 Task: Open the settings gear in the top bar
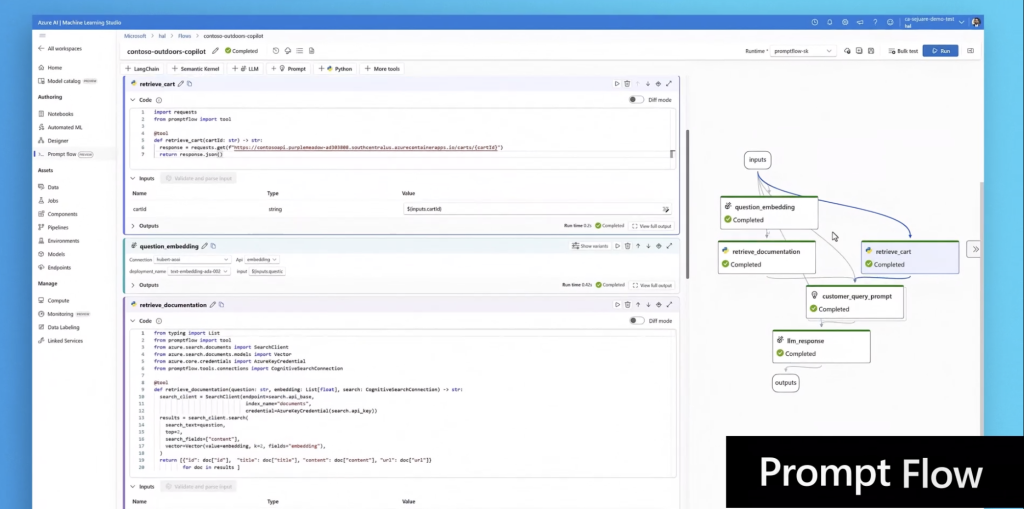844,22
